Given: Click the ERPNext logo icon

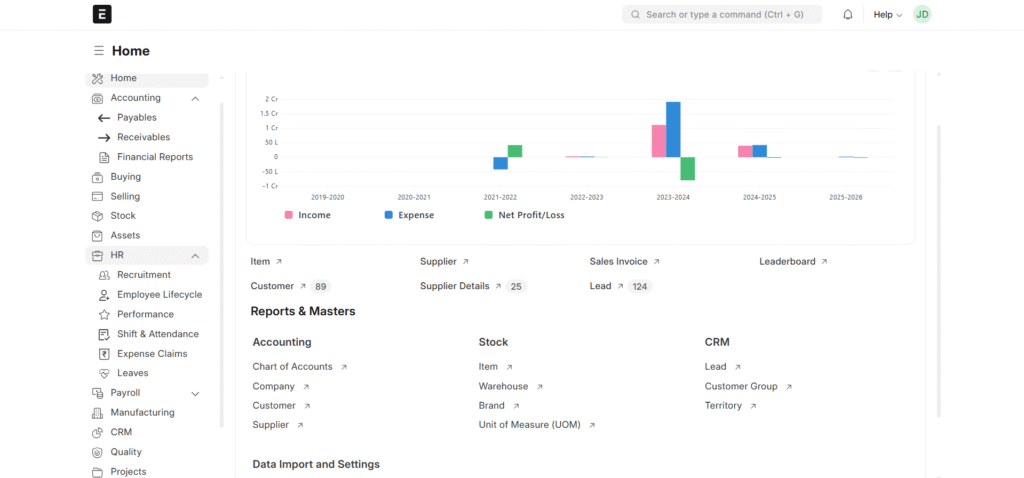Looking at the screenshot, I should tap(102, 14).
